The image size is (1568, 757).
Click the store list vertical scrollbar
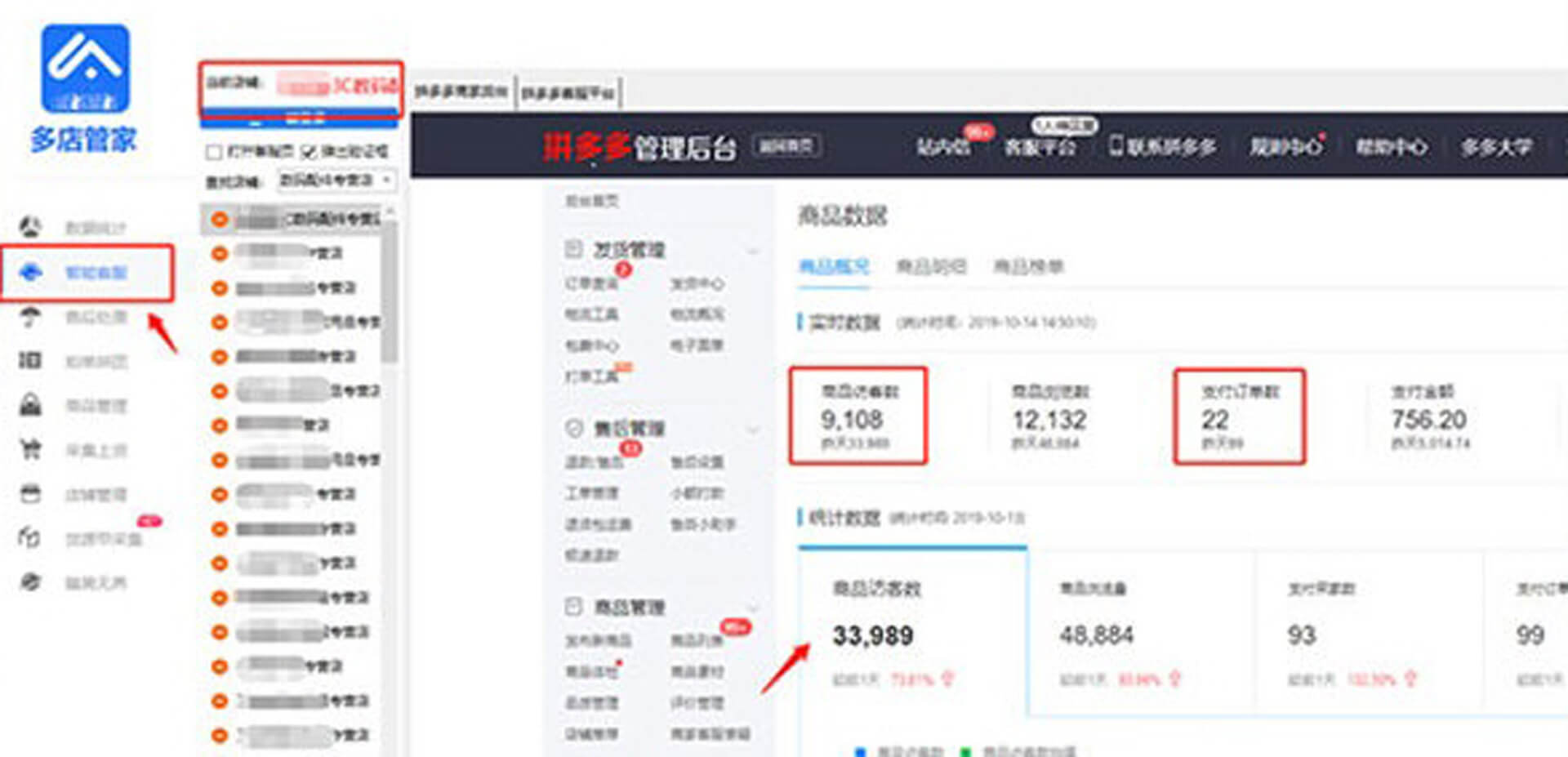pyautogui.click(x=390, y=294)
